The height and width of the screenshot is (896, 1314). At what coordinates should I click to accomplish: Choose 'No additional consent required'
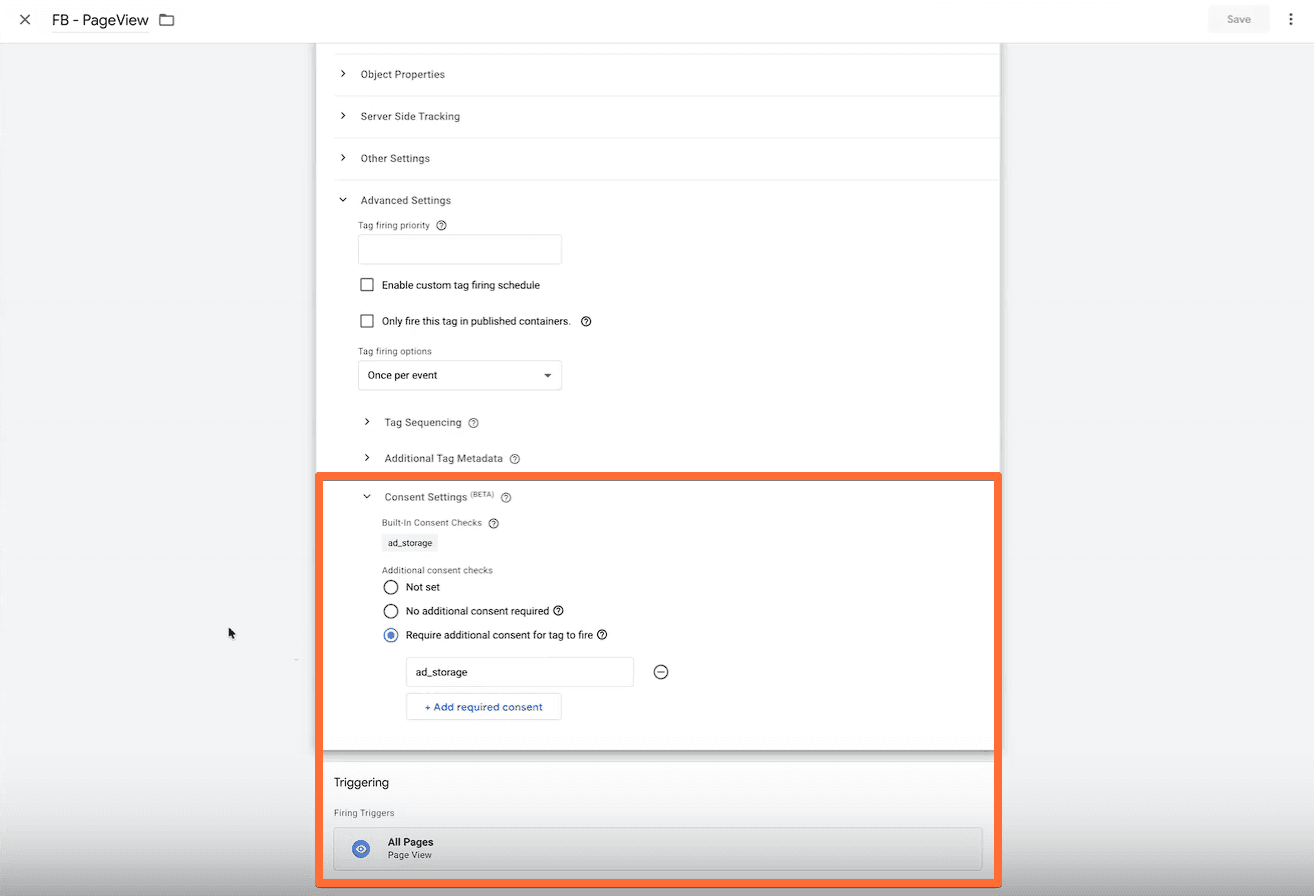390,611
